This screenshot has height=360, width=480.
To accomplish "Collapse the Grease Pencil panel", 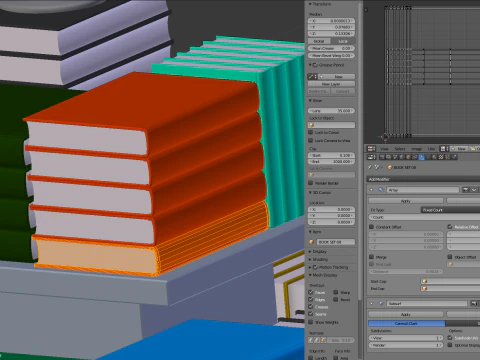I will pyautogui.click(x=310, y=65).
